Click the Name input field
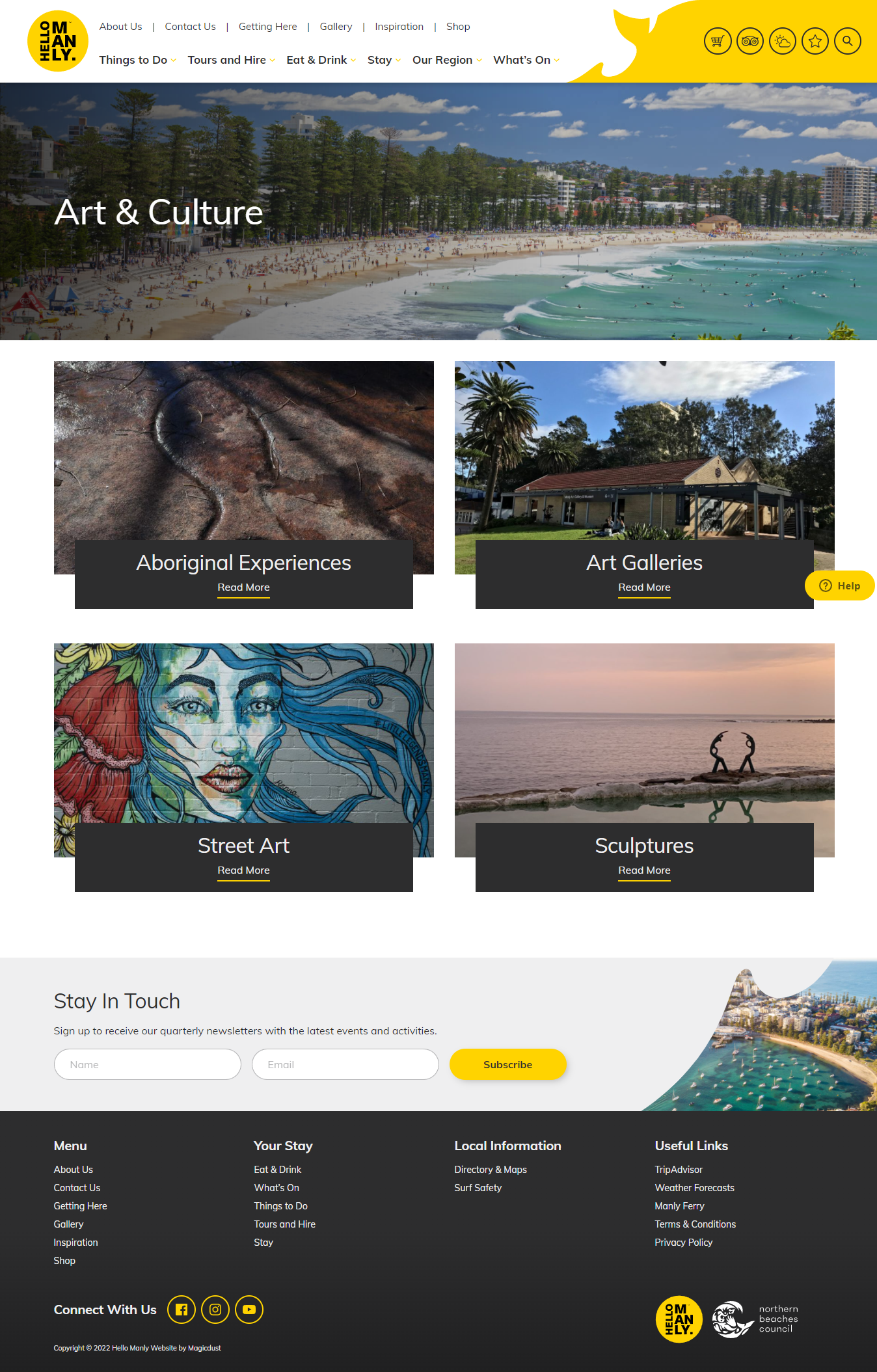Image resolution: width=877 pixels, height=1372 pixels. [x=148, y=1064]
